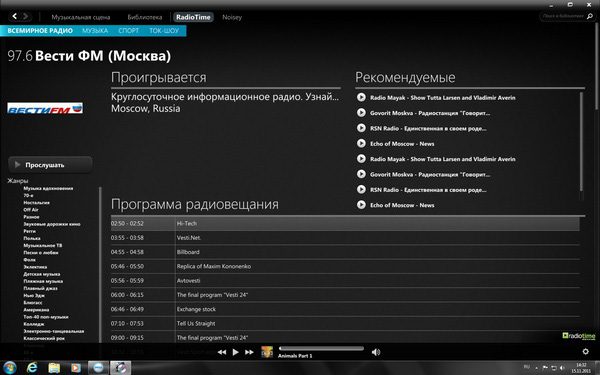
Task: Select the Hi-Tech program row
Action: pyautogui.click(x=345, y=223)
